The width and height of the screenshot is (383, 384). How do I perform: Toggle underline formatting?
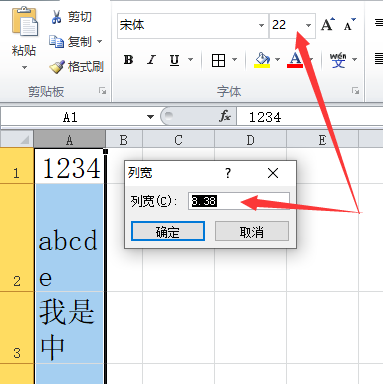coord(174,60)
